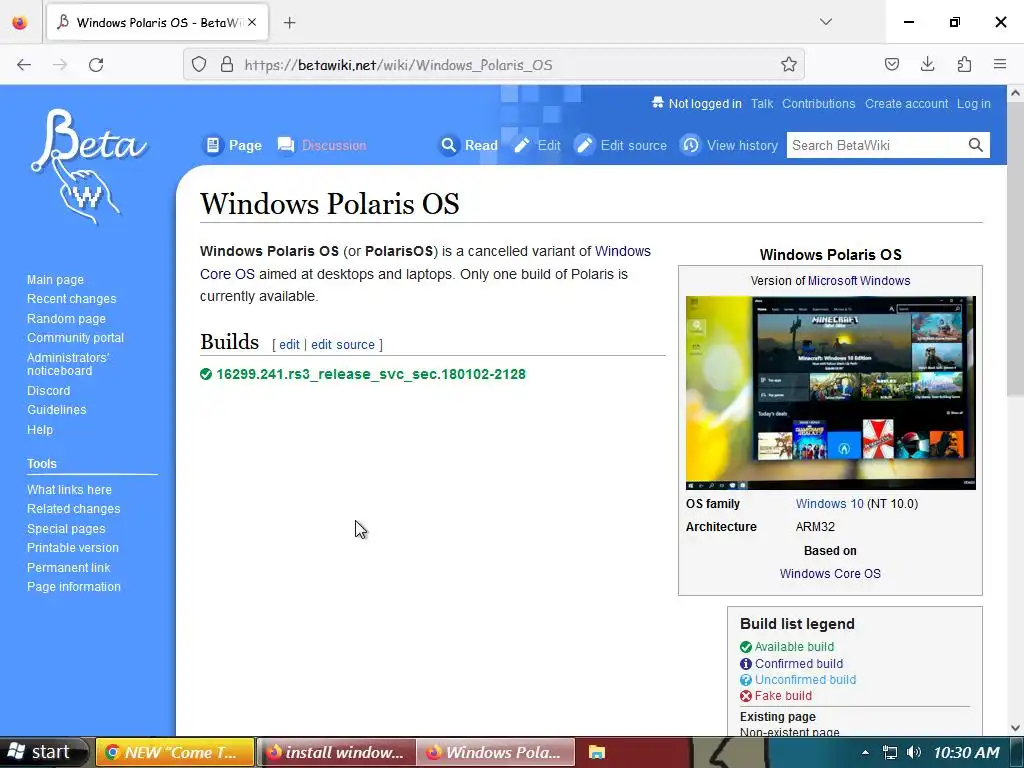Image resolution: width=1024 pixels, height=768 pixels.
Task: Open the Polaris OS screenshot thumbnail
Action: [x=831, y=392]
